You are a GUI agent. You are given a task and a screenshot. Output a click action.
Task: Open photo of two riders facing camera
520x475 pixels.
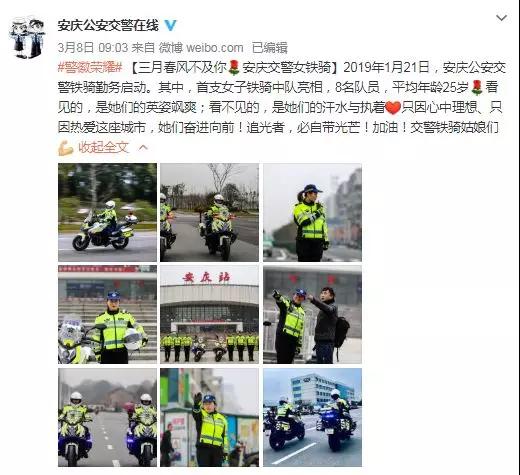(x=107, y=417)
